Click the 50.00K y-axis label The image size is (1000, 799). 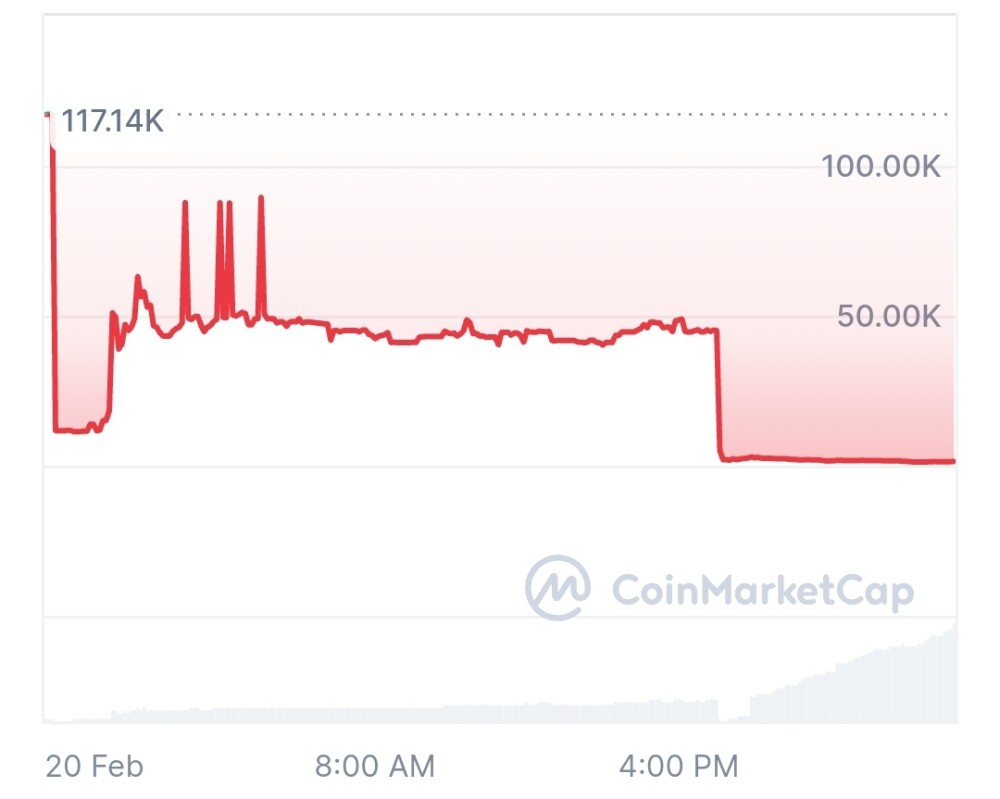click(x=889, y=317)
